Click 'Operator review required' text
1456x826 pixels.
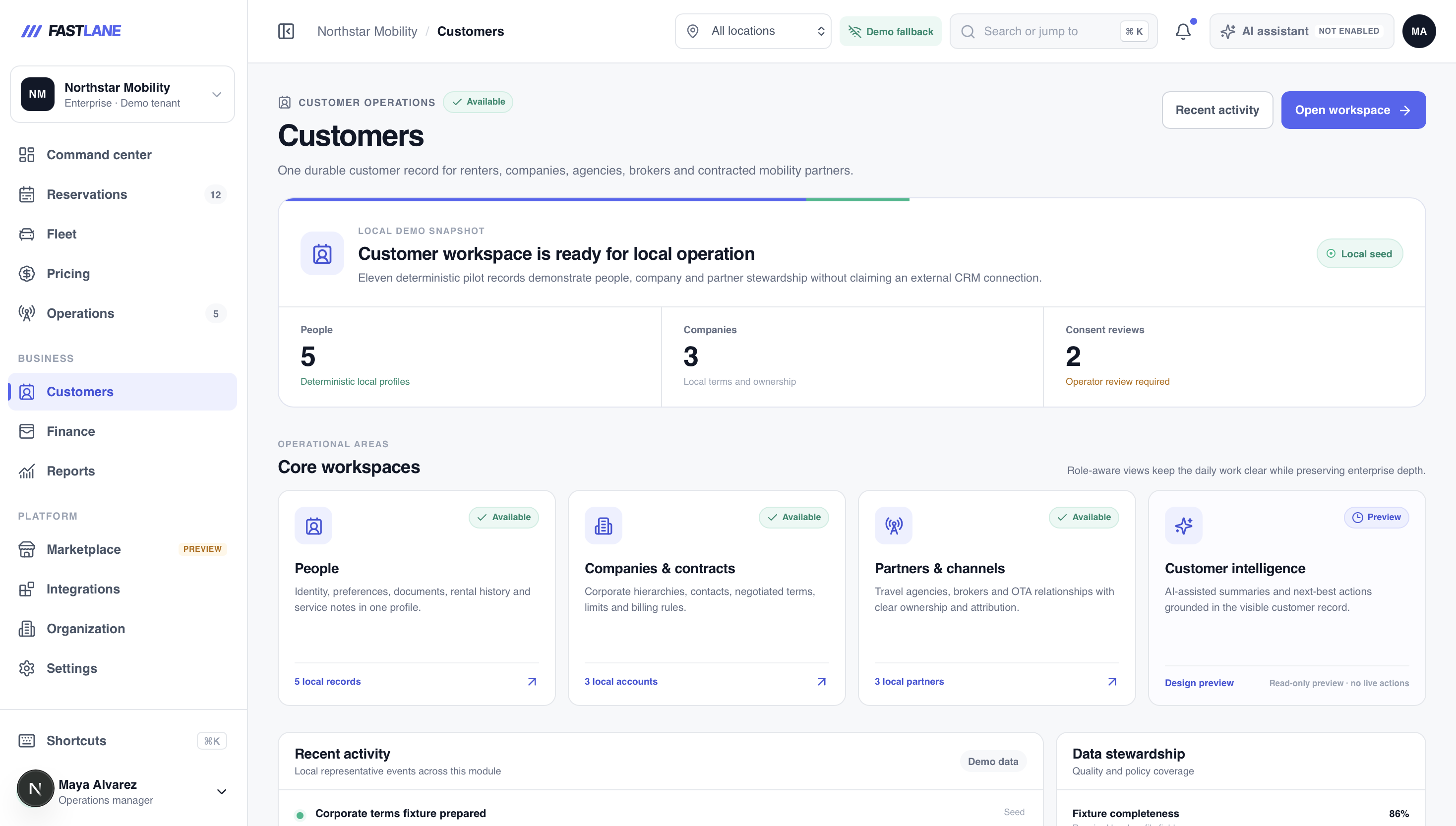pos(1117,382)
